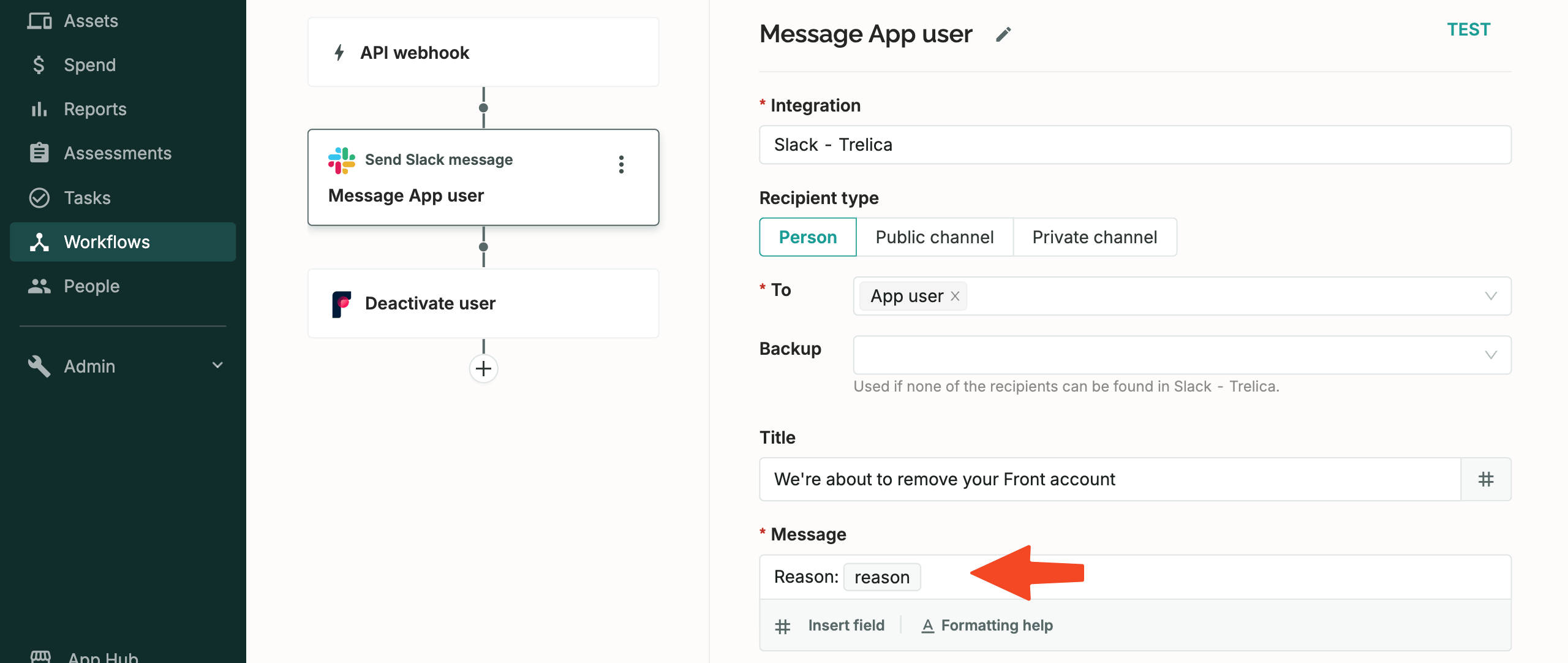Click the connector dot below API webhook

(483, 108)
